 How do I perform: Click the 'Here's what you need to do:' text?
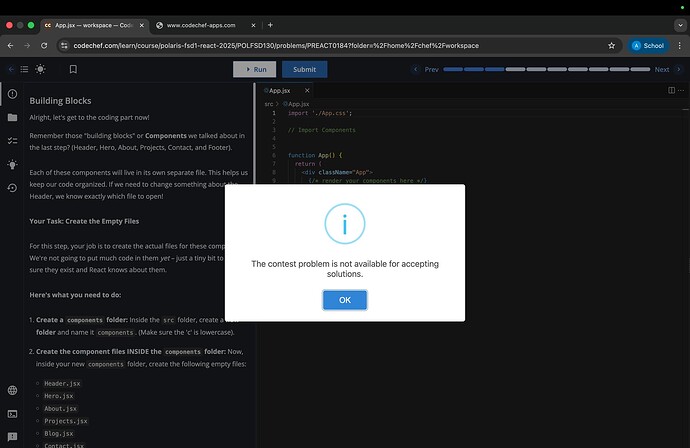pos(75,295)
